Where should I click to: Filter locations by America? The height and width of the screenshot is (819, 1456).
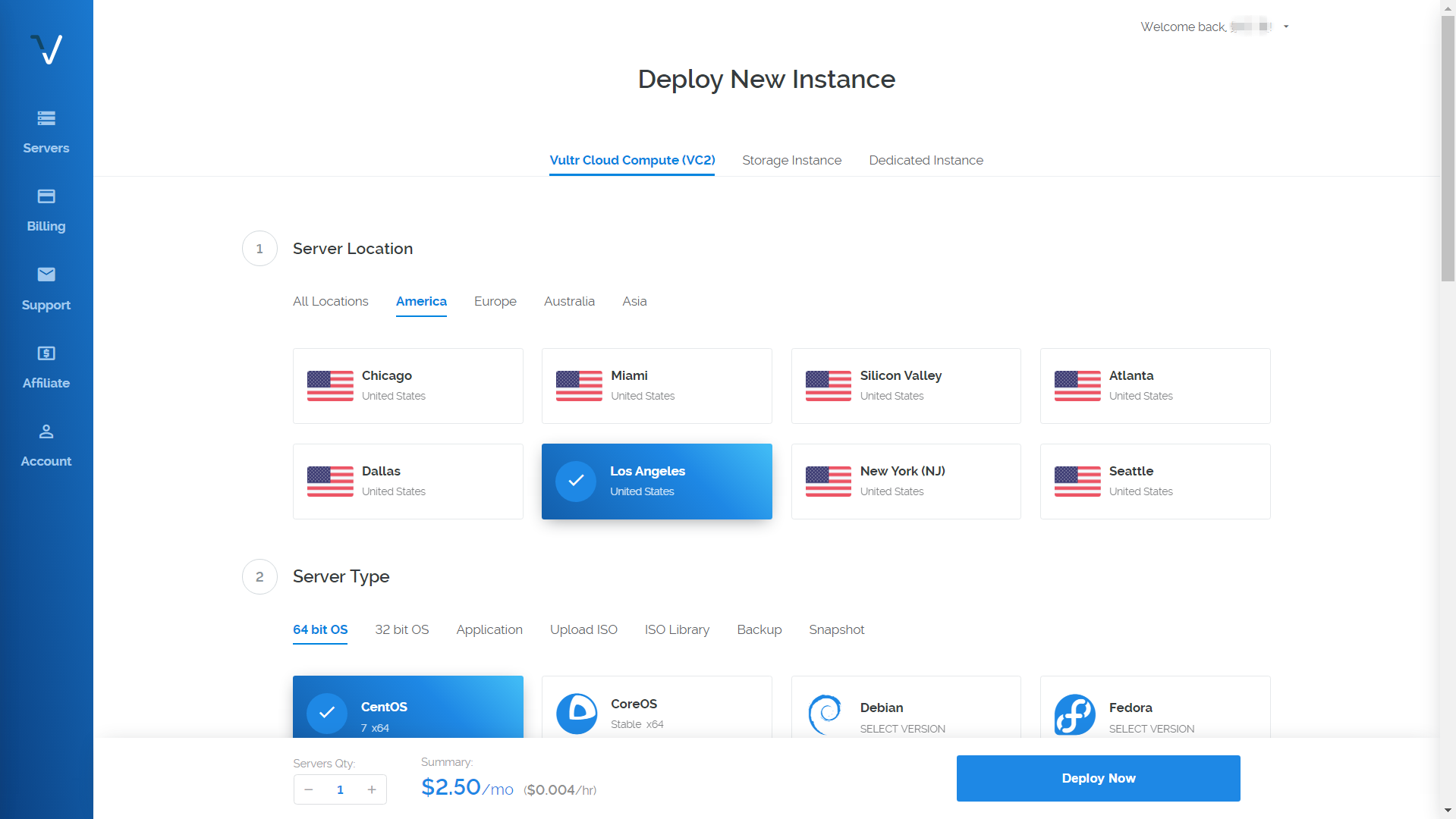click(x=421, y=301)
